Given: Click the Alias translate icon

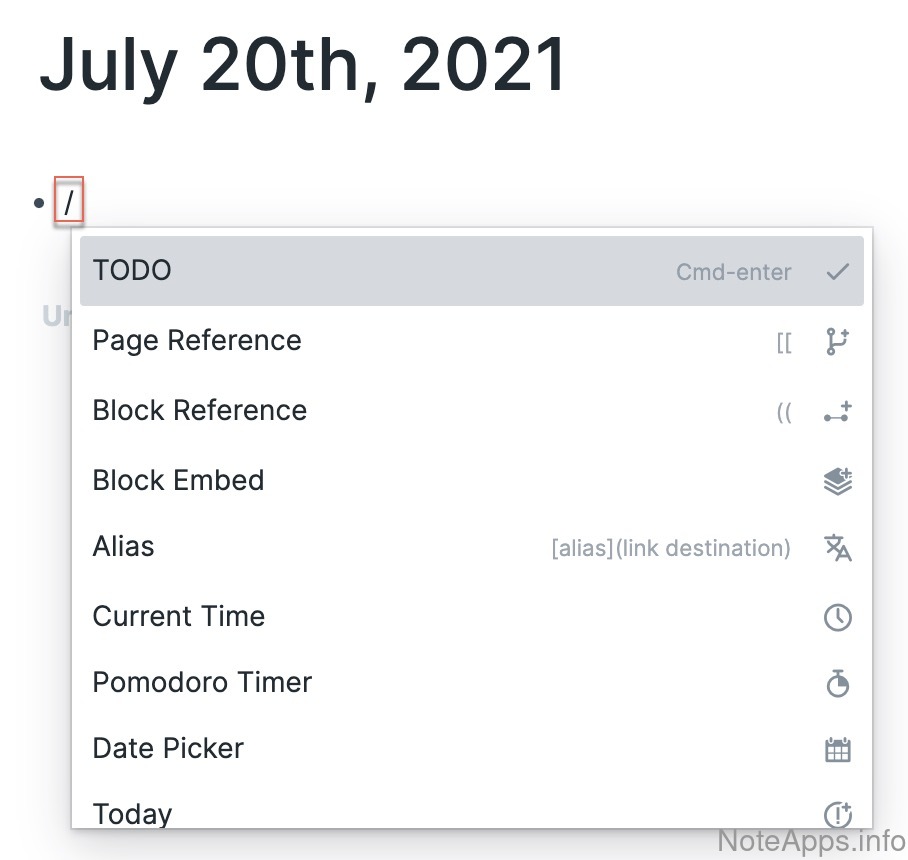Looking at the screenshot, I should tap(837, 548).
